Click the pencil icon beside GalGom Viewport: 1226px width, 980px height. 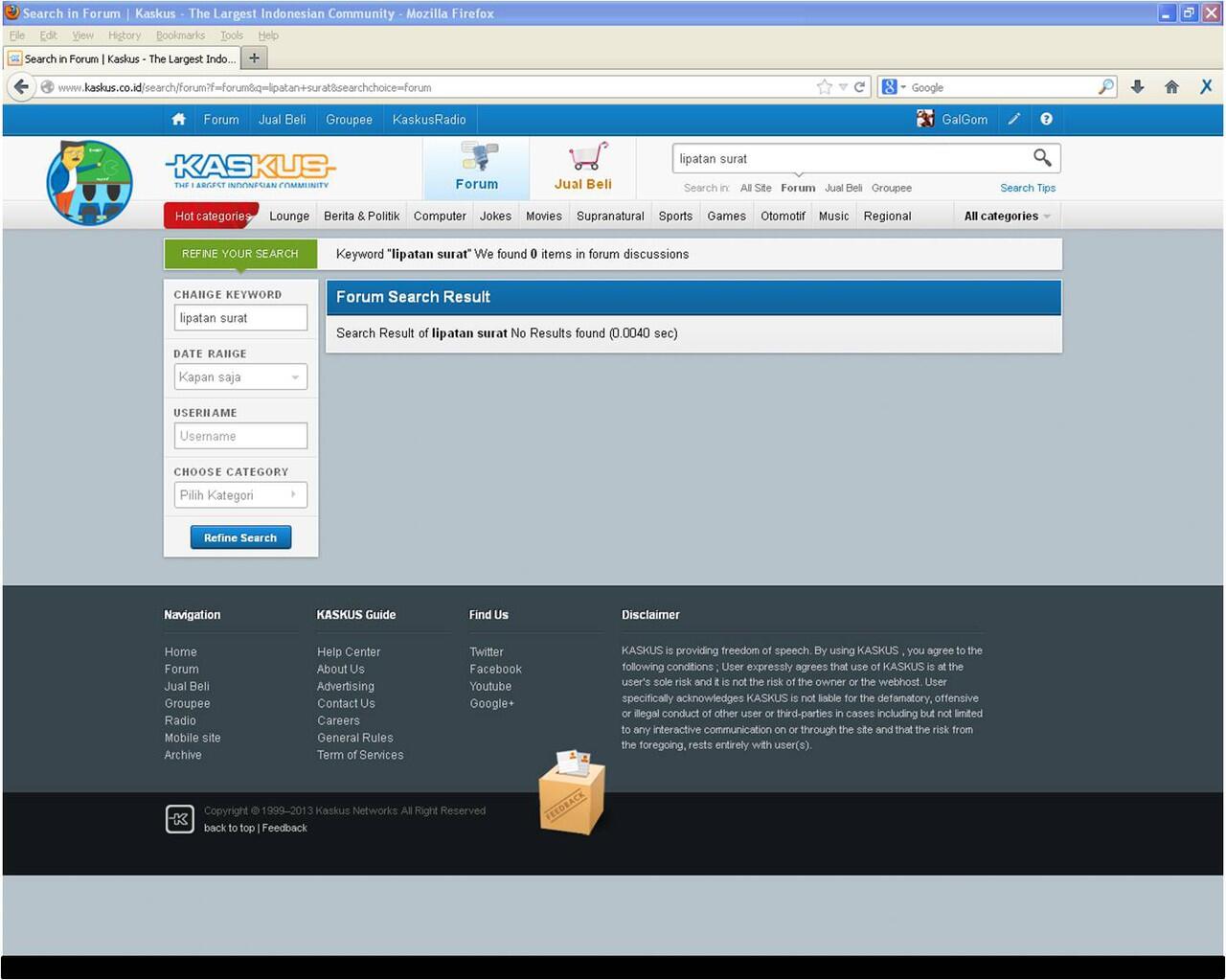(1013, 120)
